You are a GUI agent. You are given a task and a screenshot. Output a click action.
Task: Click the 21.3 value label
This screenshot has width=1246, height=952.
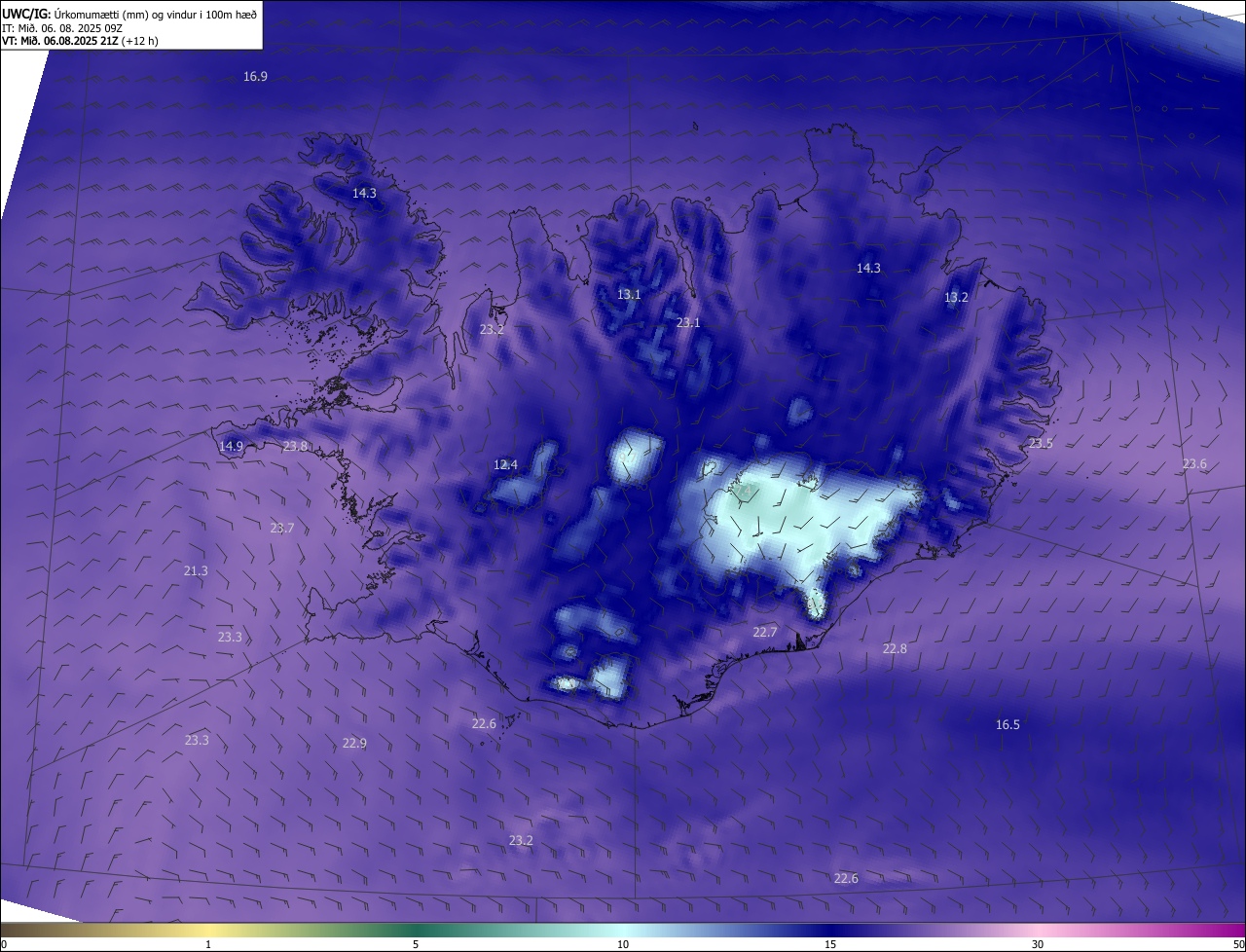pyautogui.click(x=196, y=570)
